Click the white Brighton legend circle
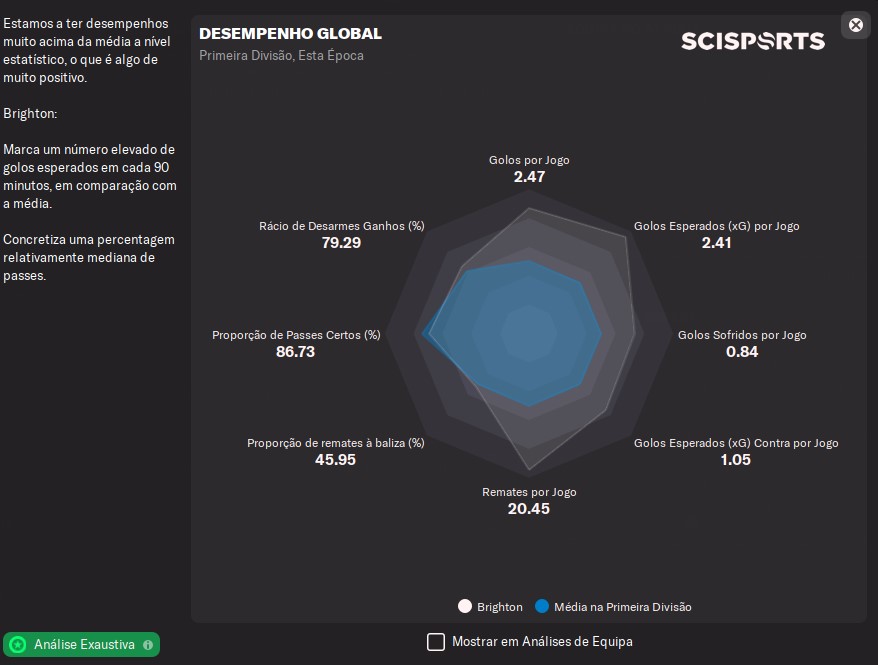Screen dimensions: 878x665 pyautogui.click(x=464, y=607)
